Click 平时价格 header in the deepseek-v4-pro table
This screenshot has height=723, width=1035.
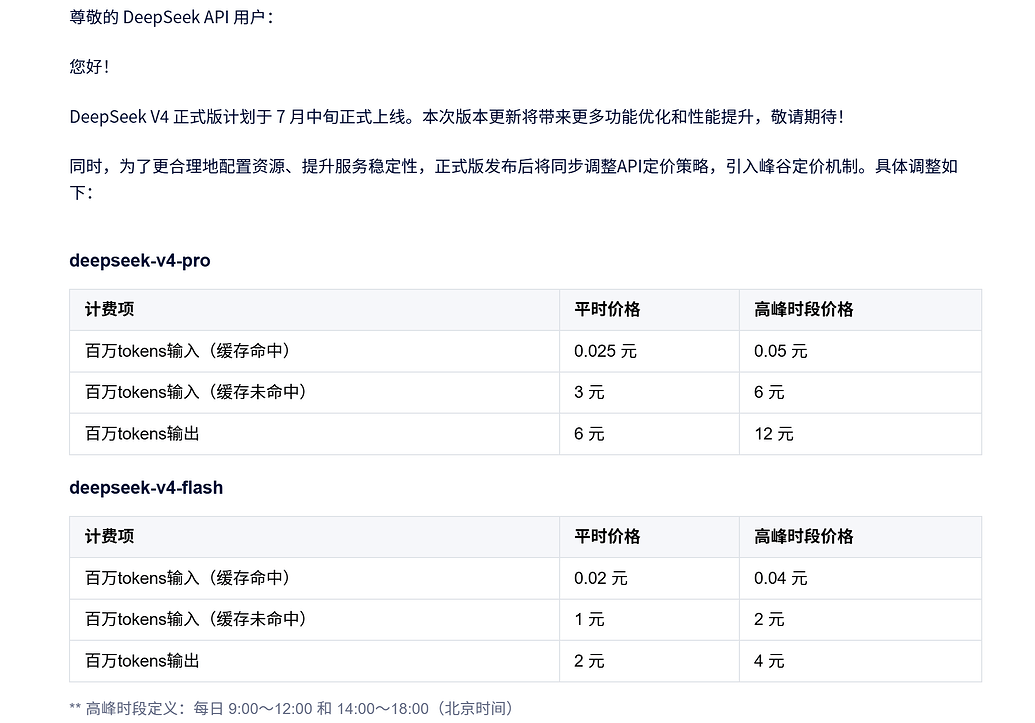[607, 309]
